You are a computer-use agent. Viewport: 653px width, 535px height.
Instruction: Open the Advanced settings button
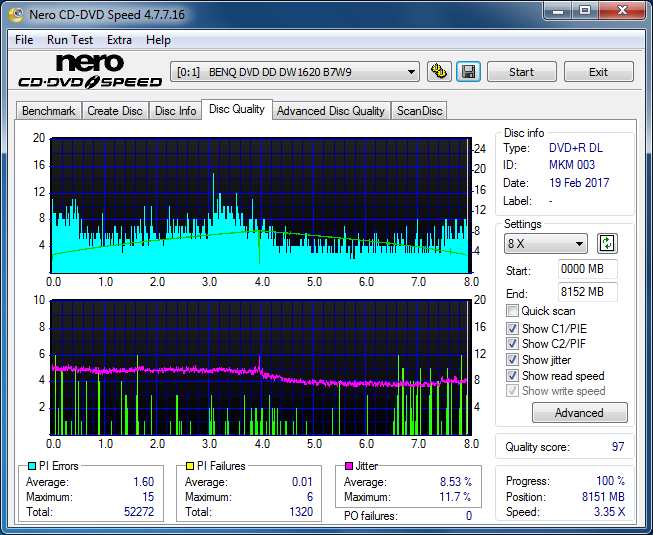coord(579,412)
